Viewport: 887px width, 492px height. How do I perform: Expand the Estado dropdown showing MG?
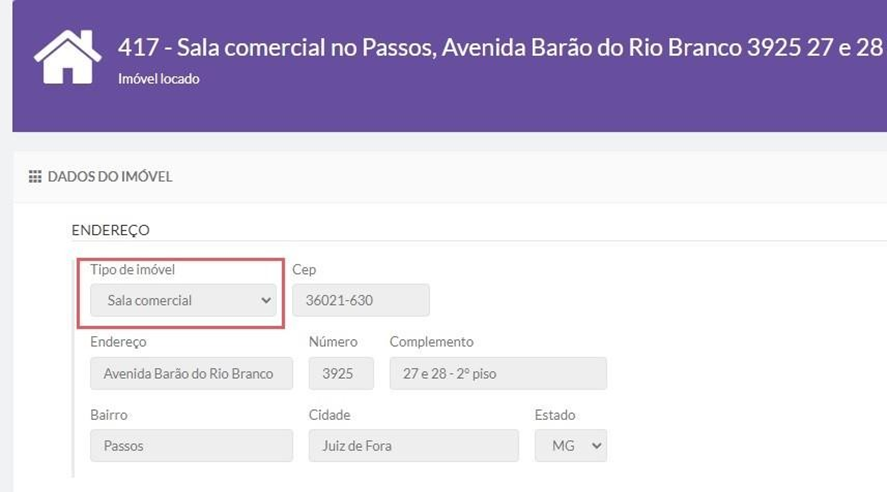pyautogui.click(x=570, y=446)
